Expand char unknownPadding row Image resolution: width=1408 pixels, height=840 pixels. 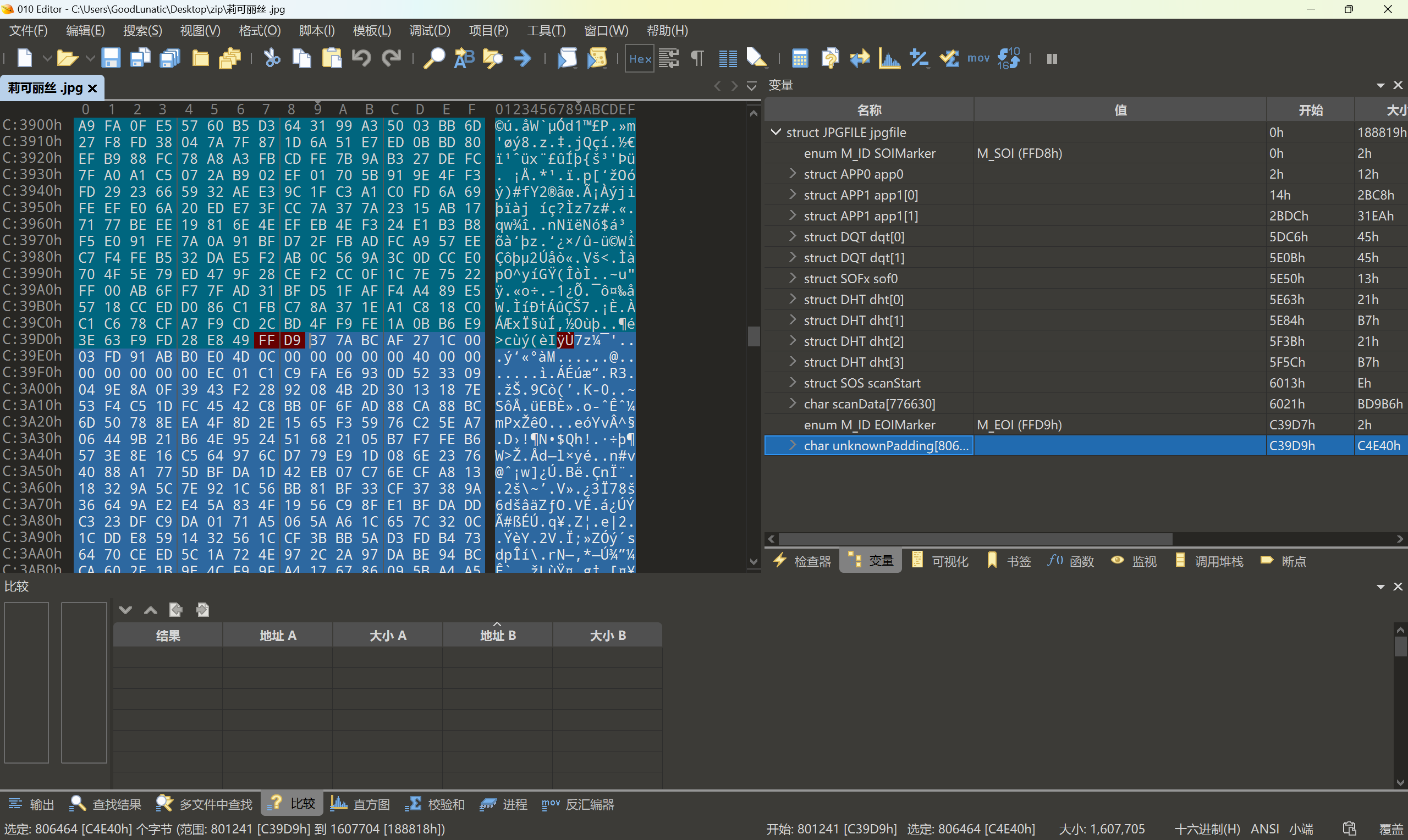pyautogui.click(x=793, y=445)
